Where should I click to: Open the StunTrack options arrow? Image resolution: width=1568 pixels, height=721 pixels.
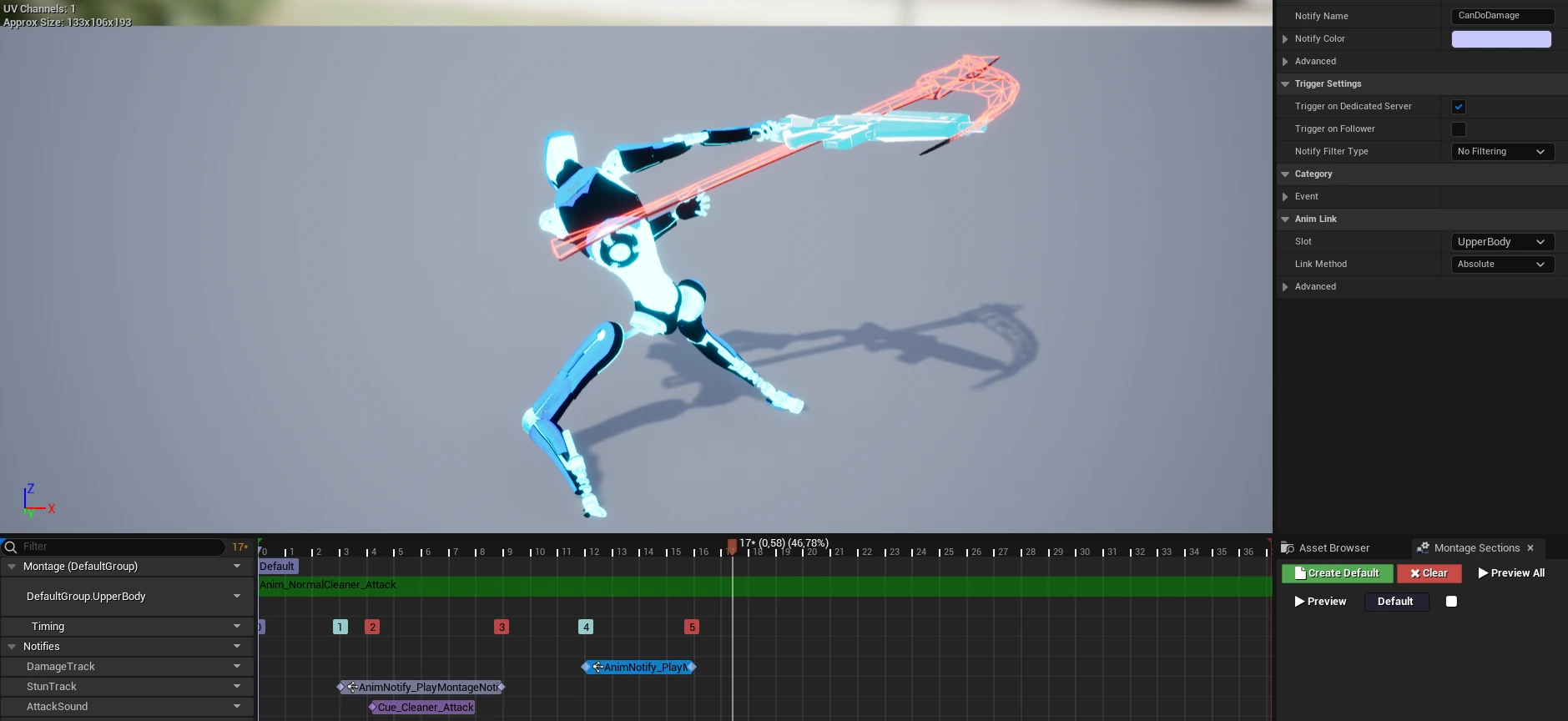[x=237, y=687]
